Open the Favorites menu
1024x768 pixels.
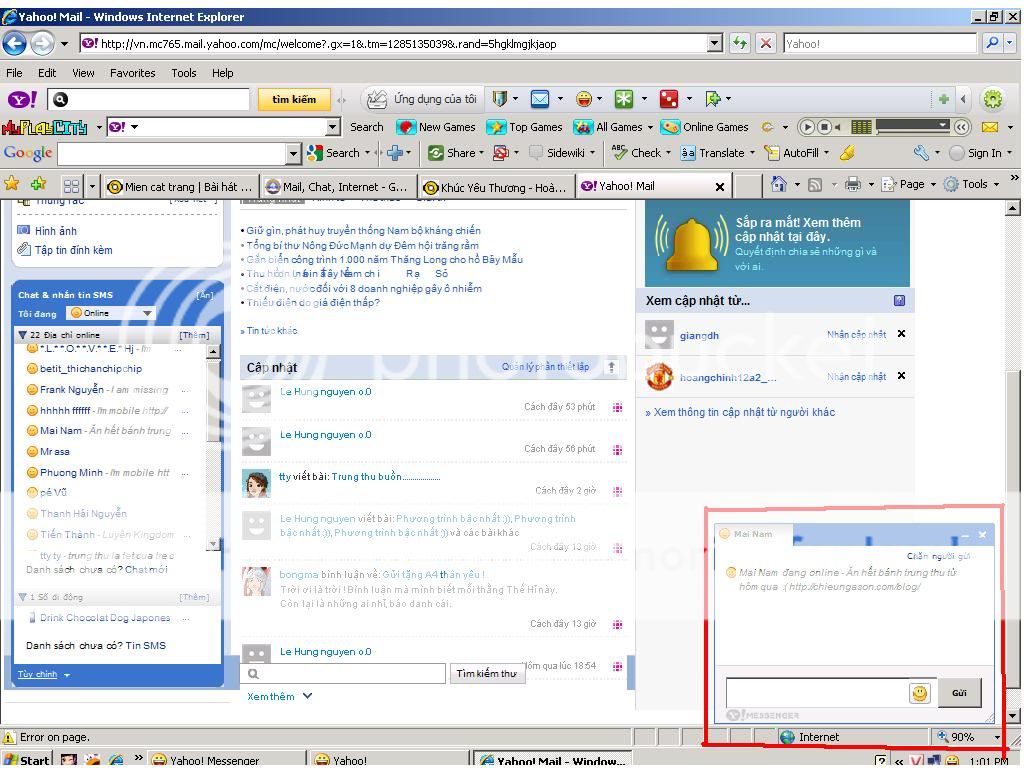(132, 73)
